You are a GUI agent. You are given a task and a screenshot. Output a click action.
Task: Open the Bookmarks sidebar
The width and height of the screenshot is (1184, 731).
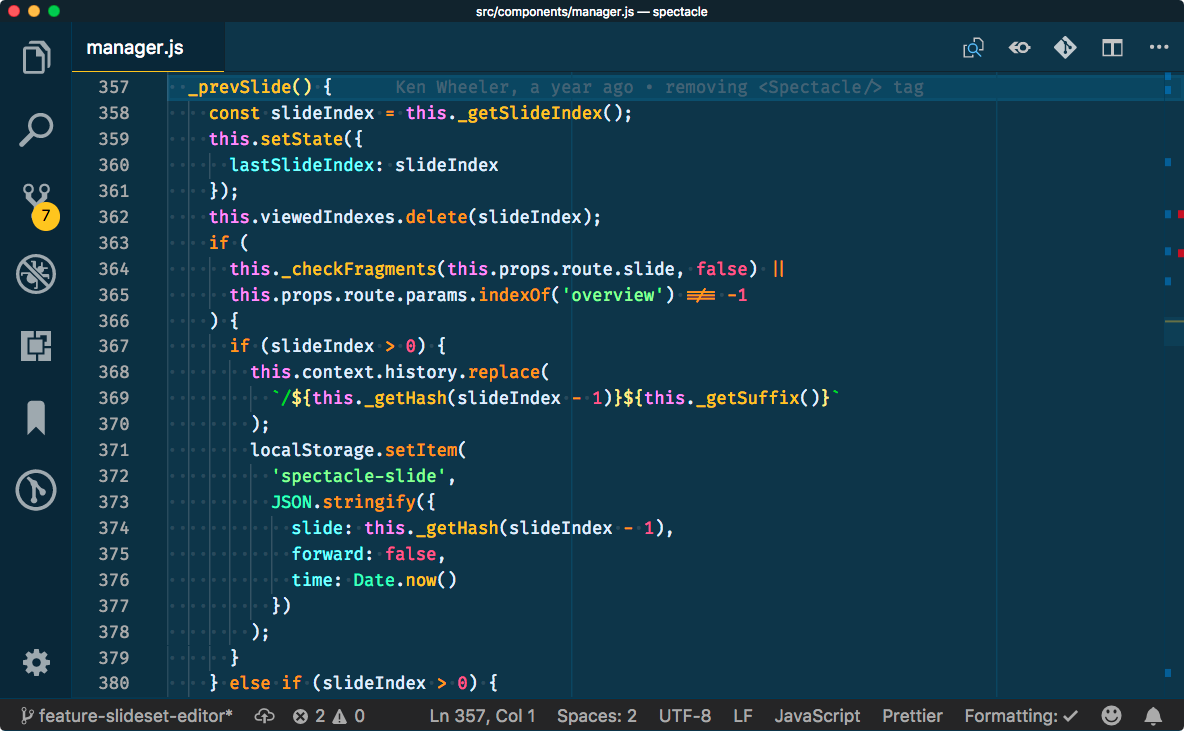click(36, 418)
